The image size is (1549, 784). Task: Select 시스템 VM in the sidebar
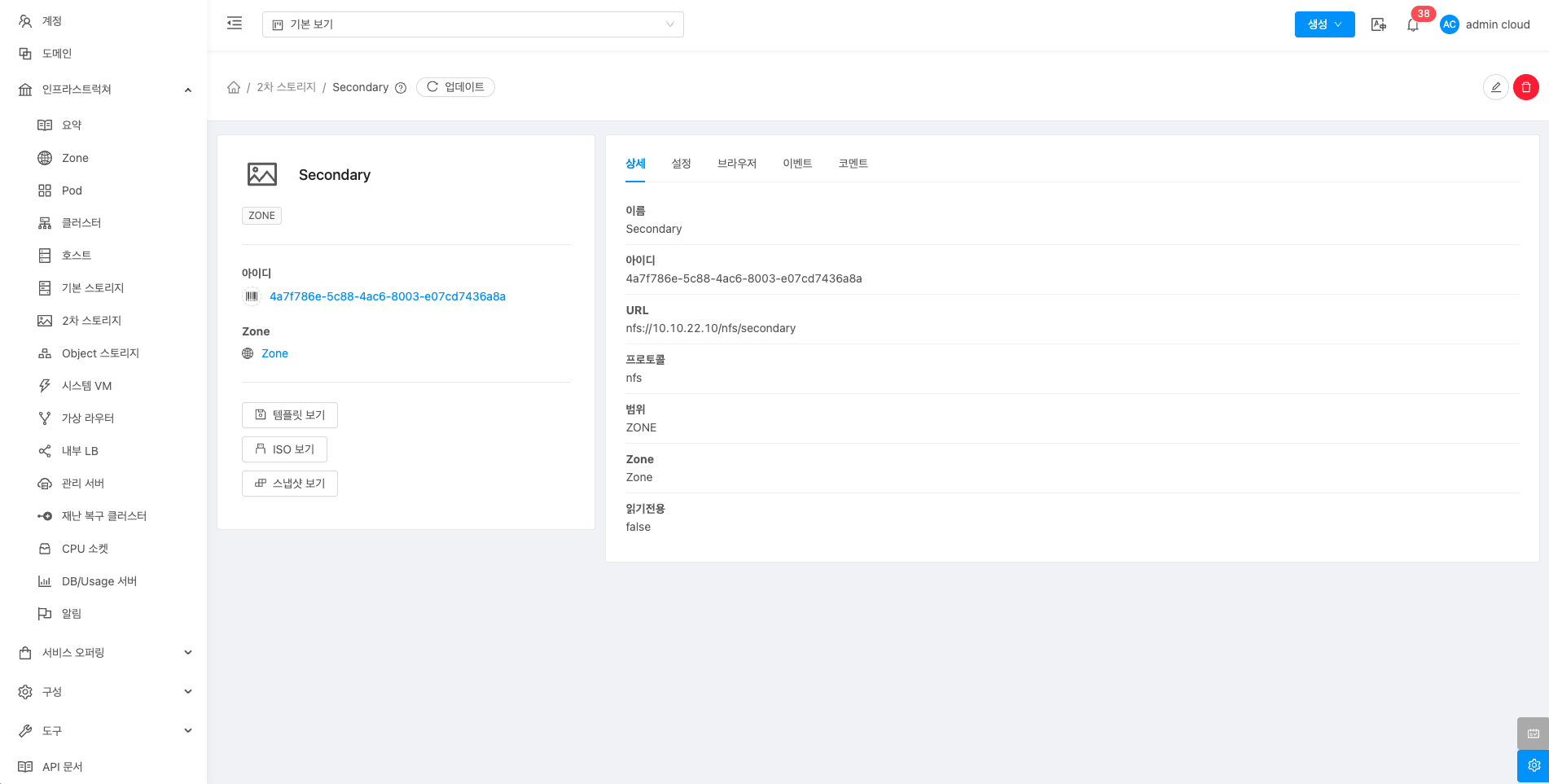coord(86,386)
